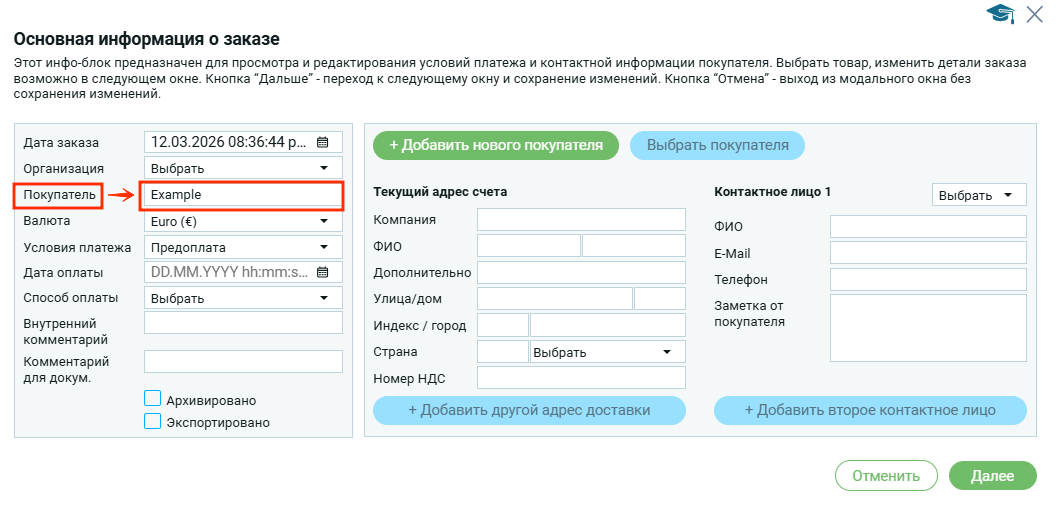1056x506 pixels.
Task: Click the Отменить button
Action: (885, 477)
